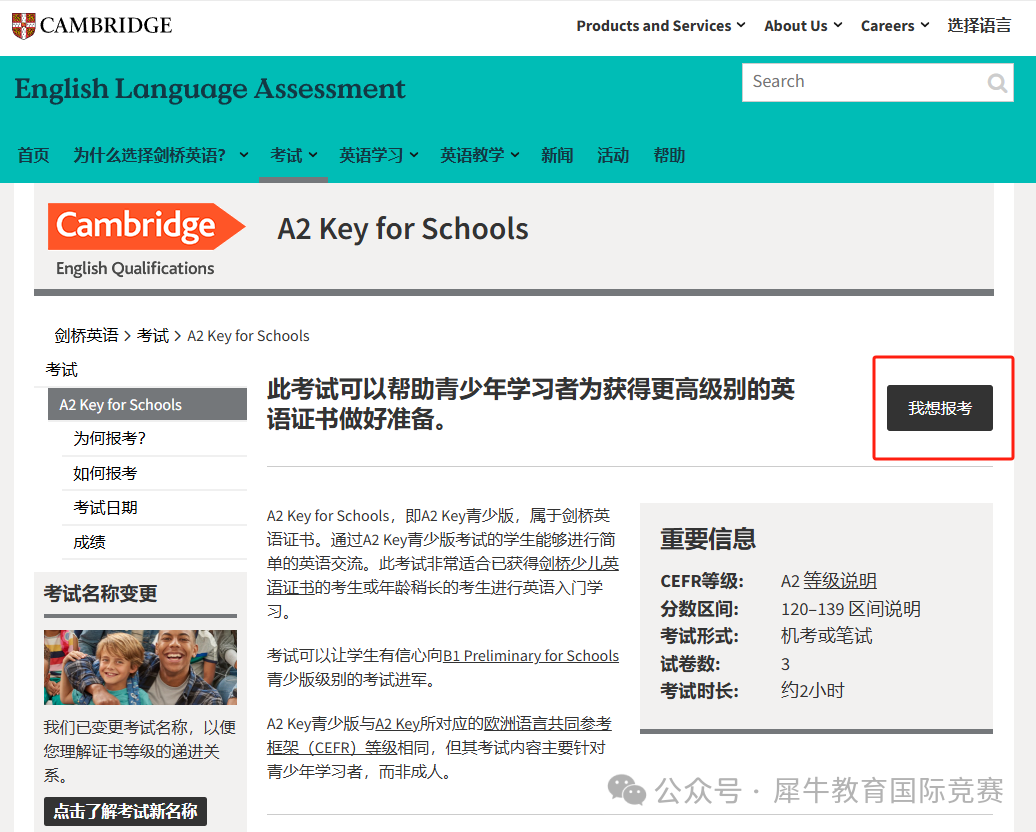Click the 重要信息 heading
1036x832 pixels.
pyautogui.click(x=708, y=539)
